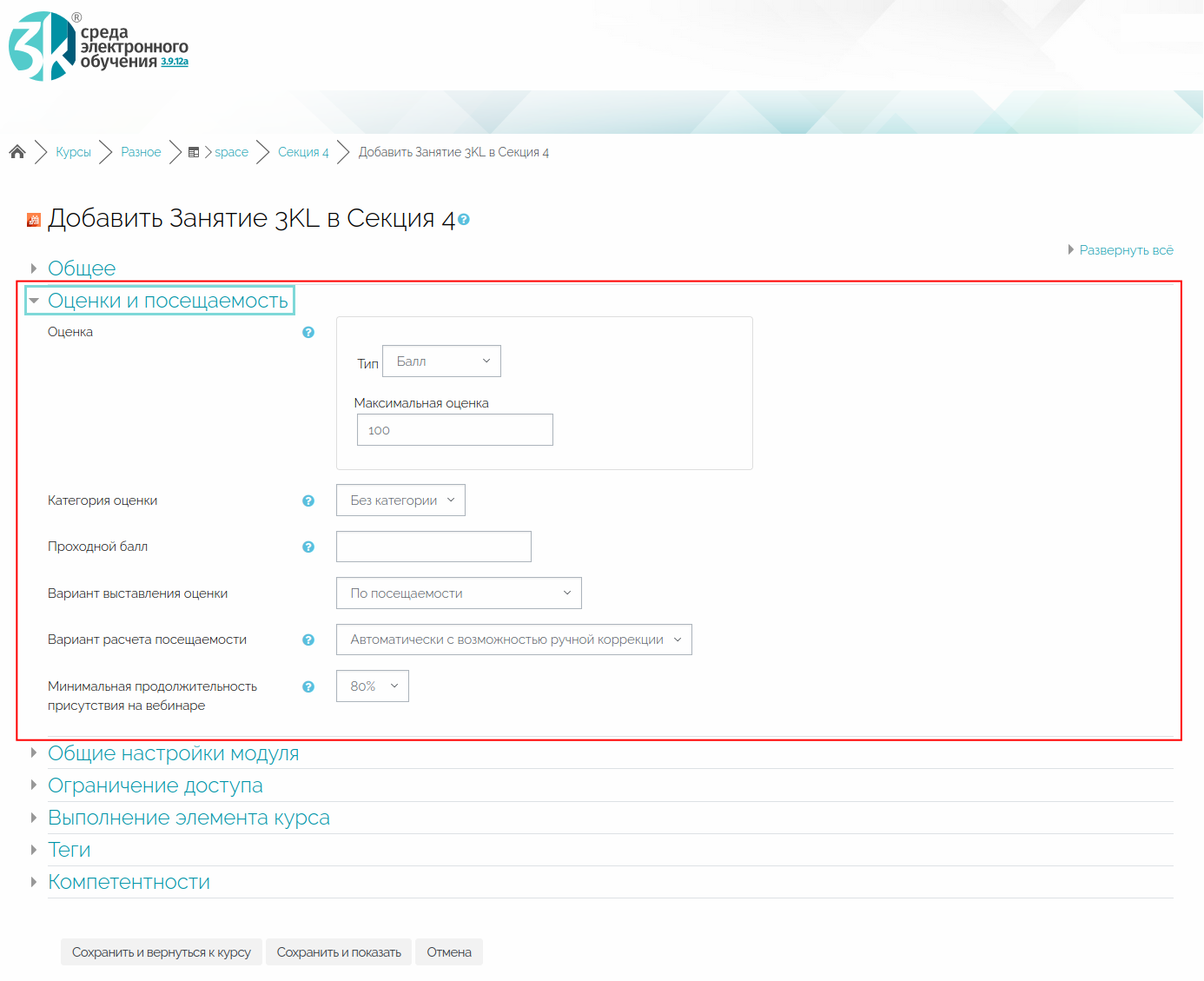Click Развернуть всё link
1204x981 pixels.
1125,250
